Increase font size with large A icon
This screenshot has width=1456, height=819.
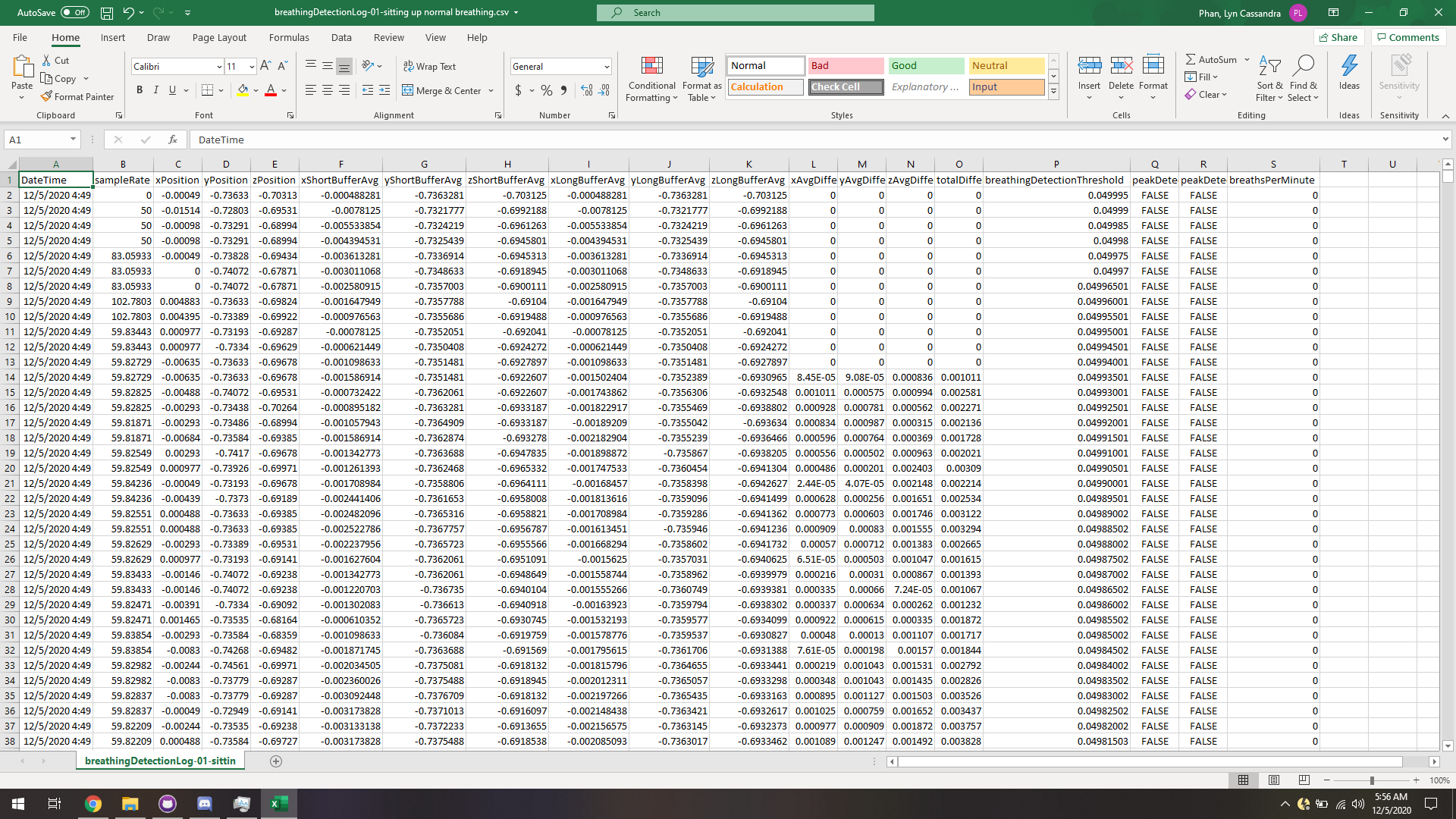(265, 66)
